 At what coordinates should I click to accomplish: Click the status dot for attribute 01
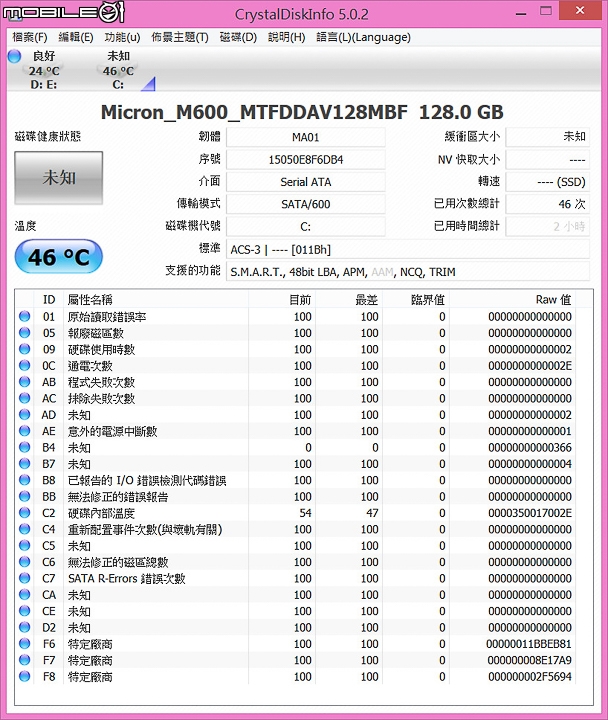(25, 316)
